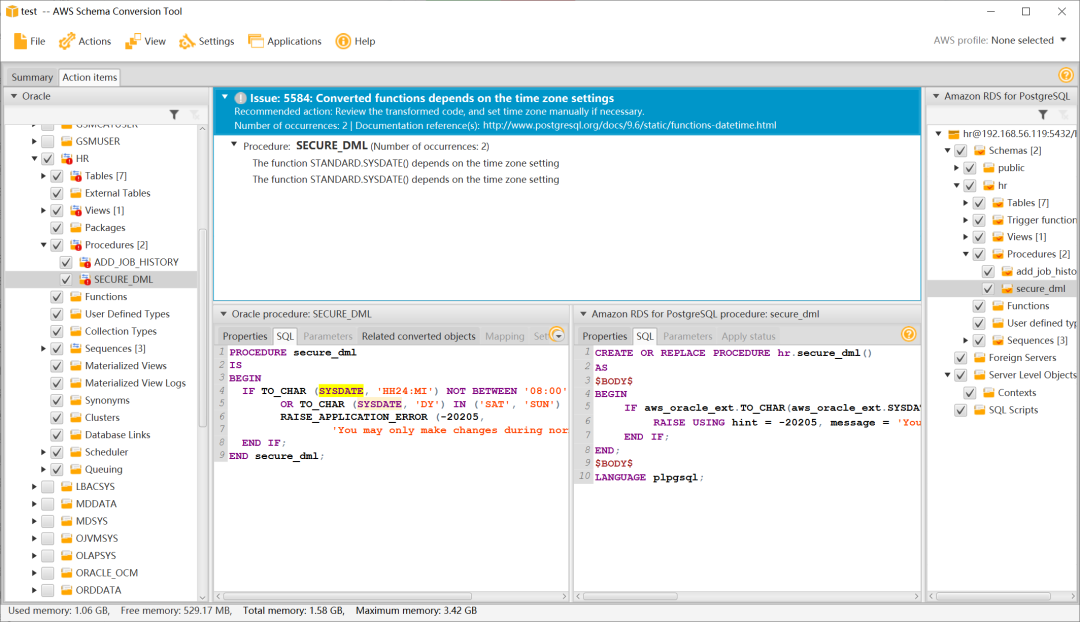The image size is (1080, 622).
Task: Click the filter icon in the PostgreSQL panel
Action: tap(1043, 115)
